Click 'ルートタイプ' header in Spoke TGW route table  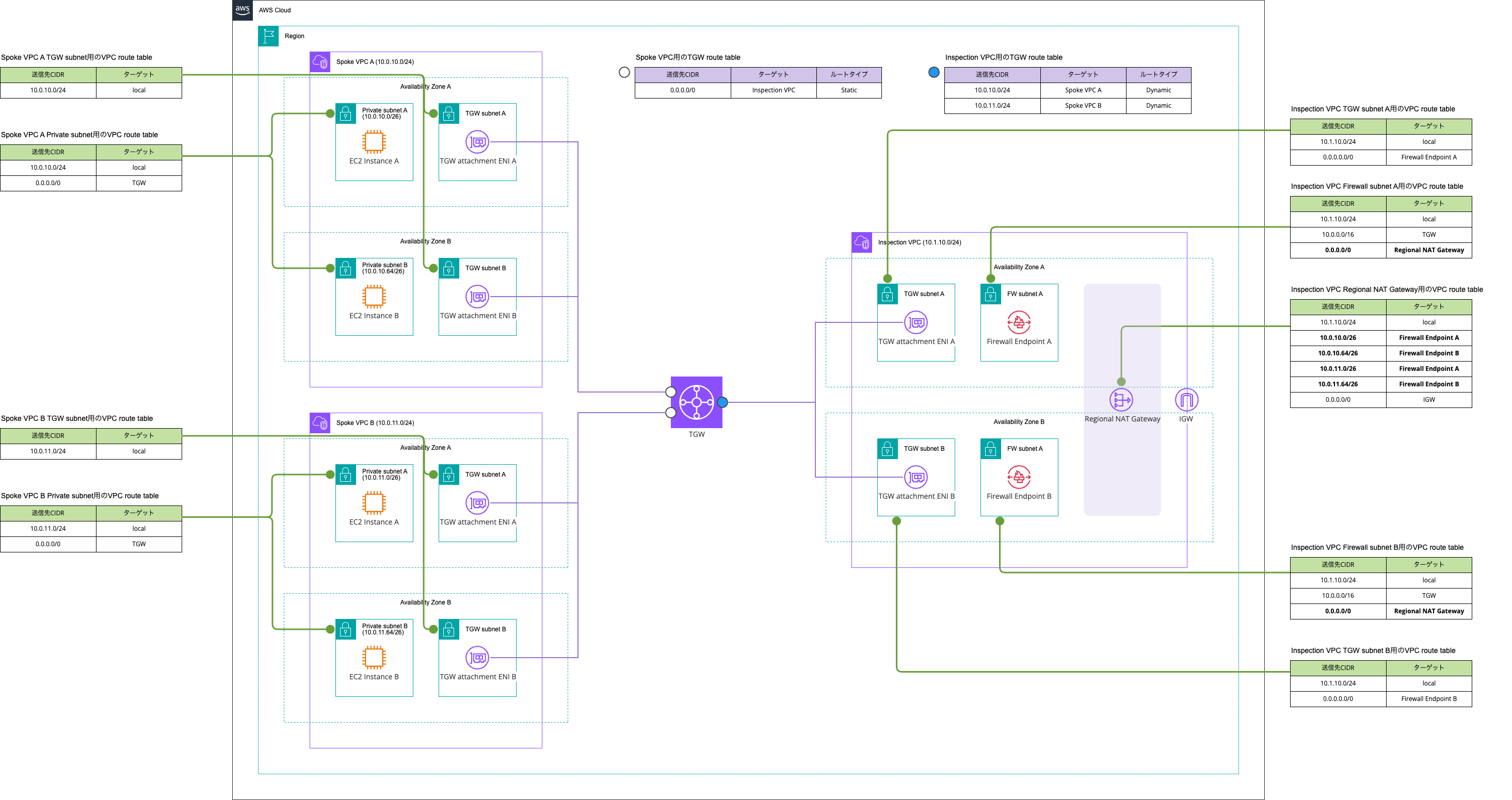point(849,74)
